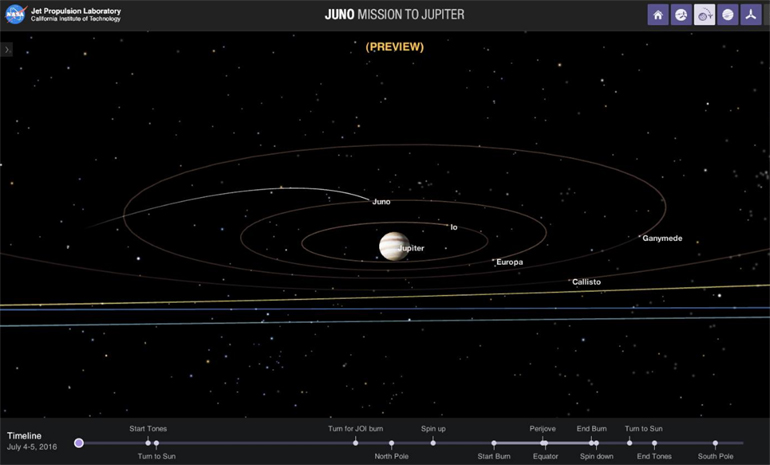Image resolution: width=770 pixels, height=465 pixels.
Task: Open the Jupiter planet view icon
Action: coord(727,15)
